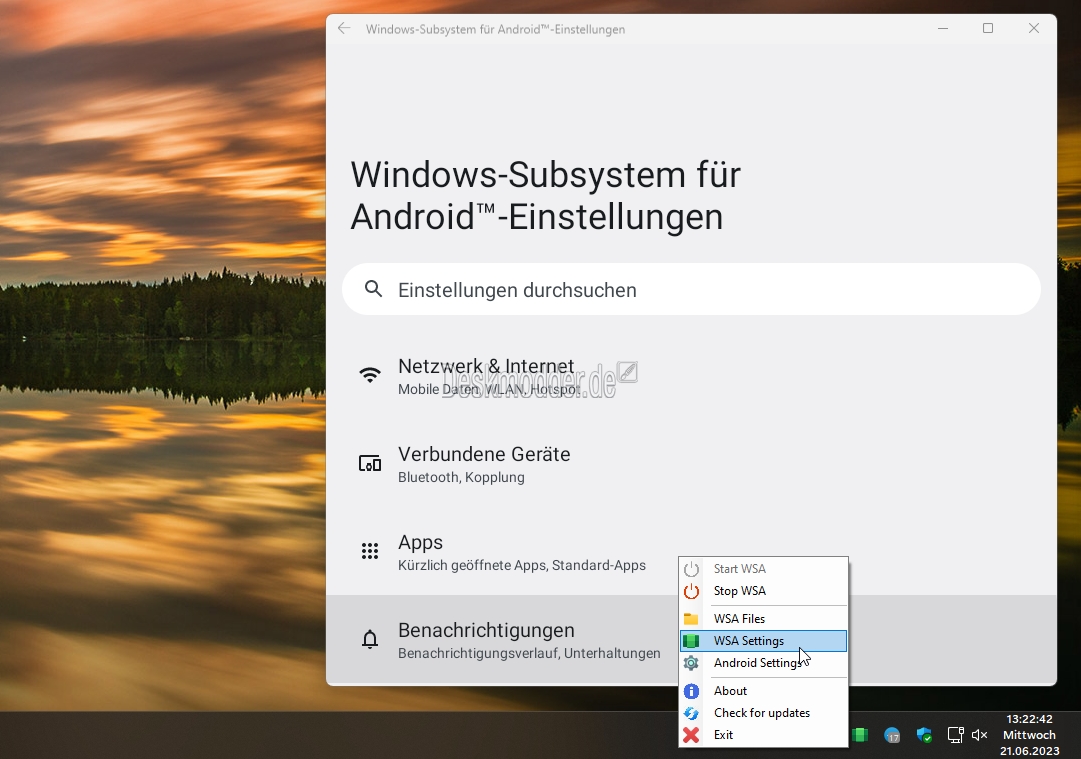The image size is (1081, 759).
Task: Click the Benachrichtigungen bell icon
Action: [x=370, y=639]
